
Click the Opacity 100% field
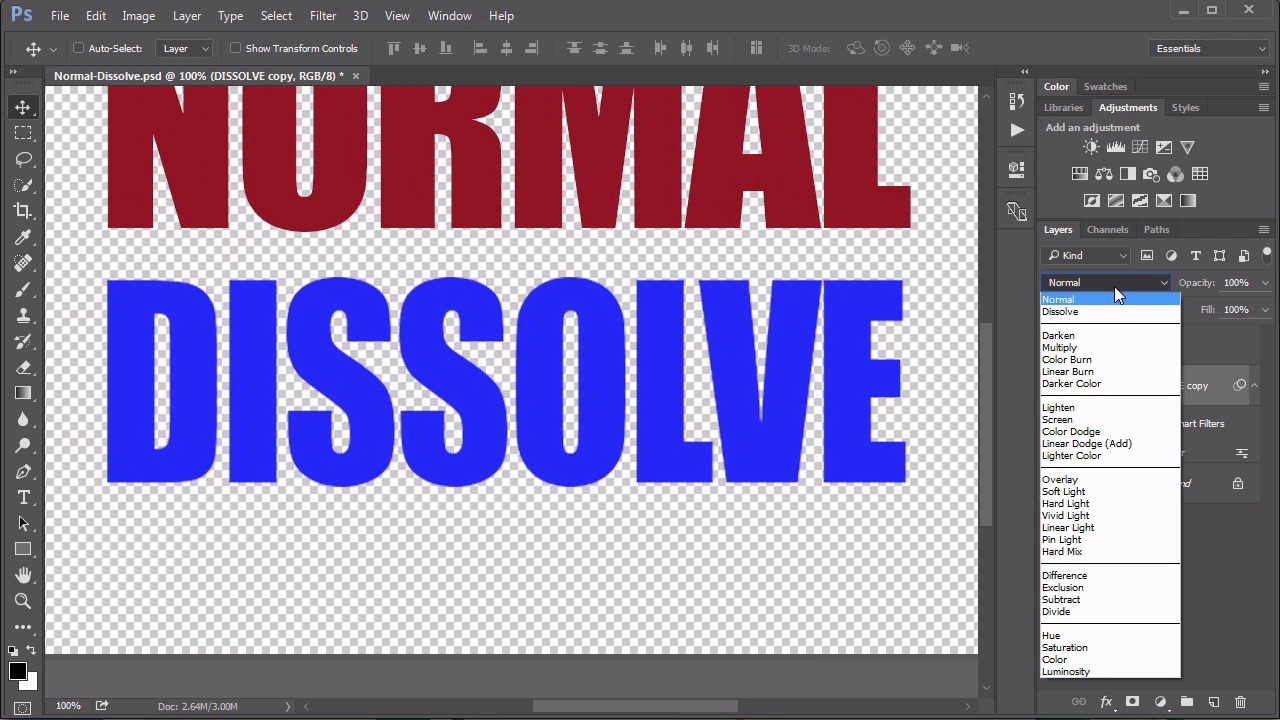[1236, 283]
